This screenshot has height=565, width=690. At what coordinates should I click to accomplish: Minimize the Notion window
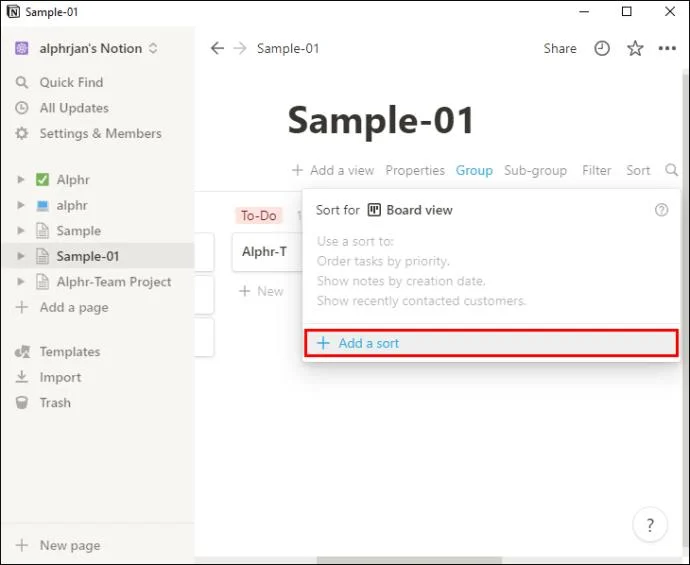pos(584,11)
